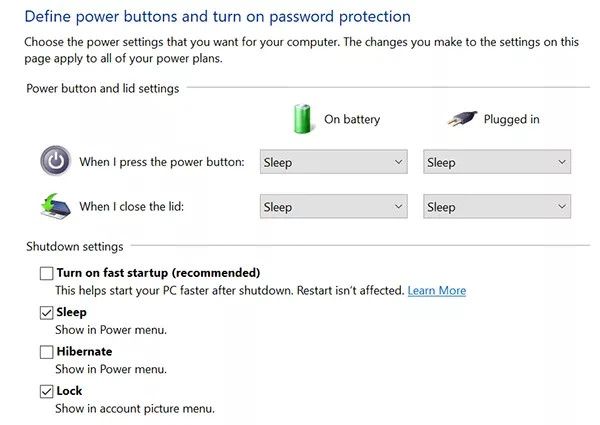Screen dimensions: 600x425
Task: Click the "Shutdown settings" section label
Action: point(75,246)
